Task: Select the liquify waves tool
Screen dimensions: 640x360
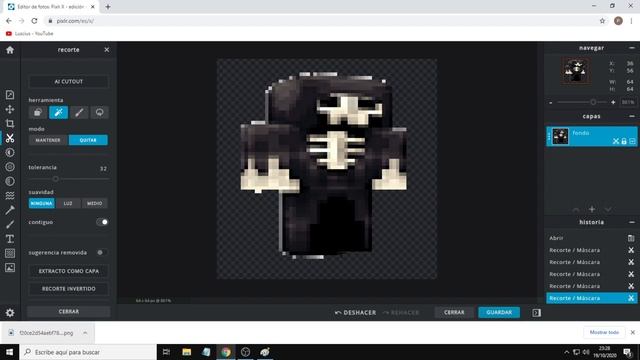Action: pyautogui.click(x=10, y=196)
